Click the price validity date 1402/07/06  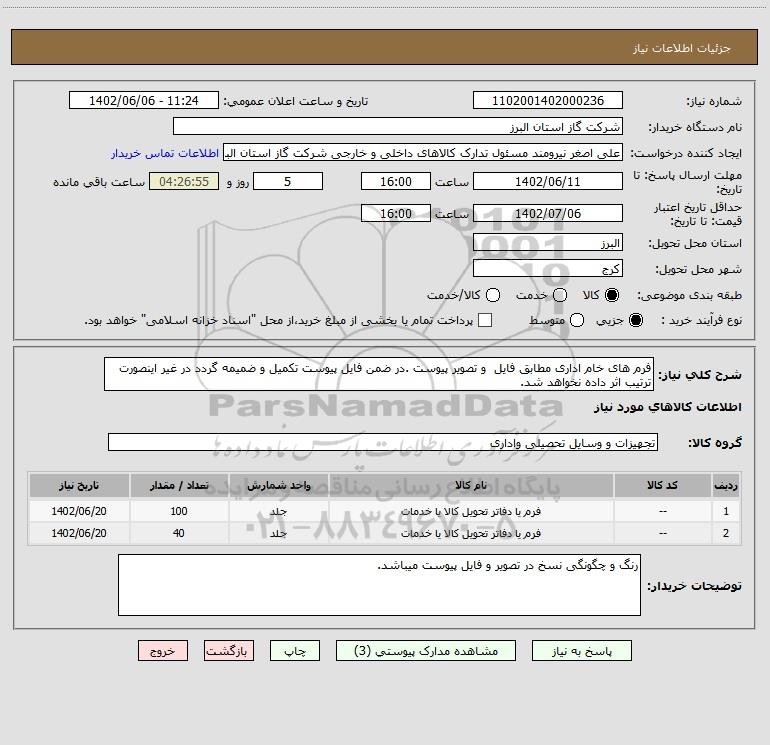(548, 213)
